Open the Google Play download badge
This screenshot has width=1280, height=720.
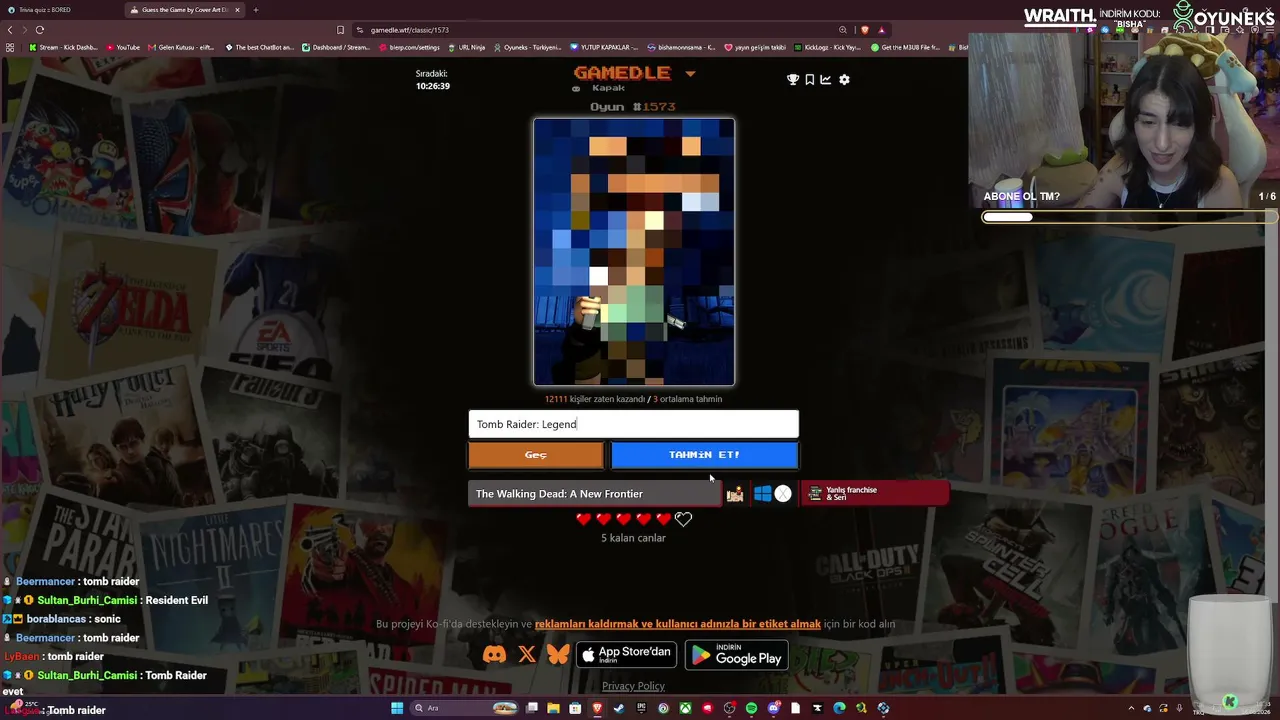(x=736, y=655)
